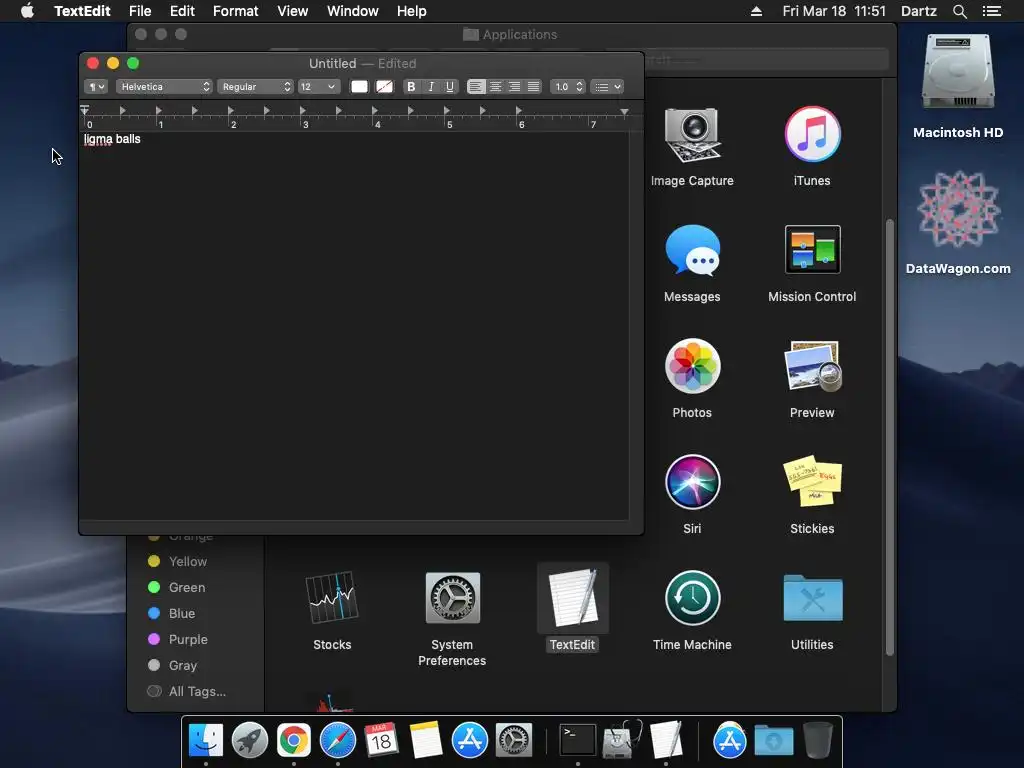Click the tab stop at the 3 inch ruler mark
1024x768 pixels.
(302, 110)
